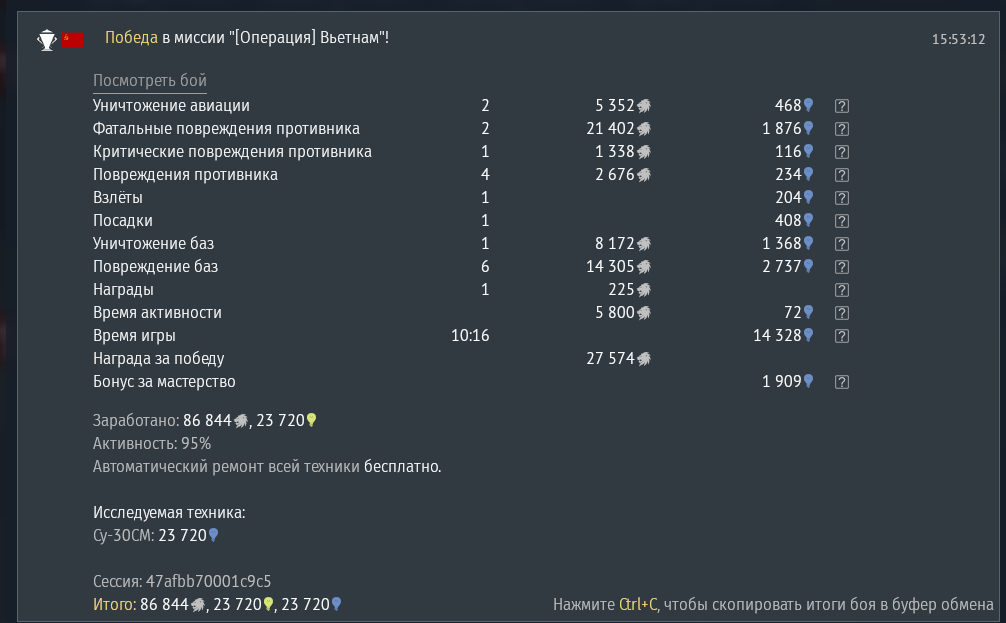
Task: Click the Итого totals line
Action: (217, 604)
